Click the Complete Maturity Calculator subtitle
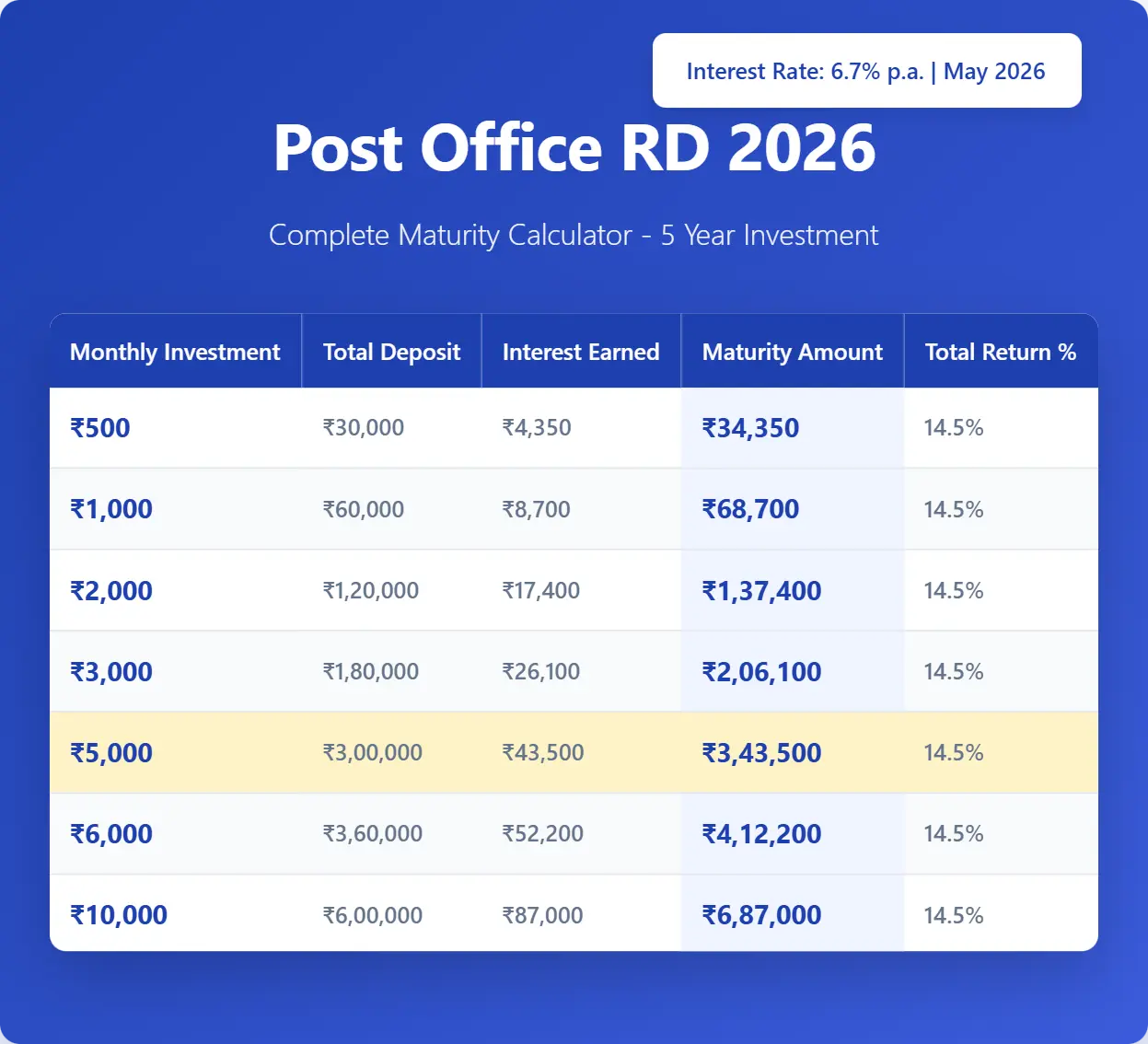The height and width of the screenshot is (1044, 1148). tap(574, 235)
